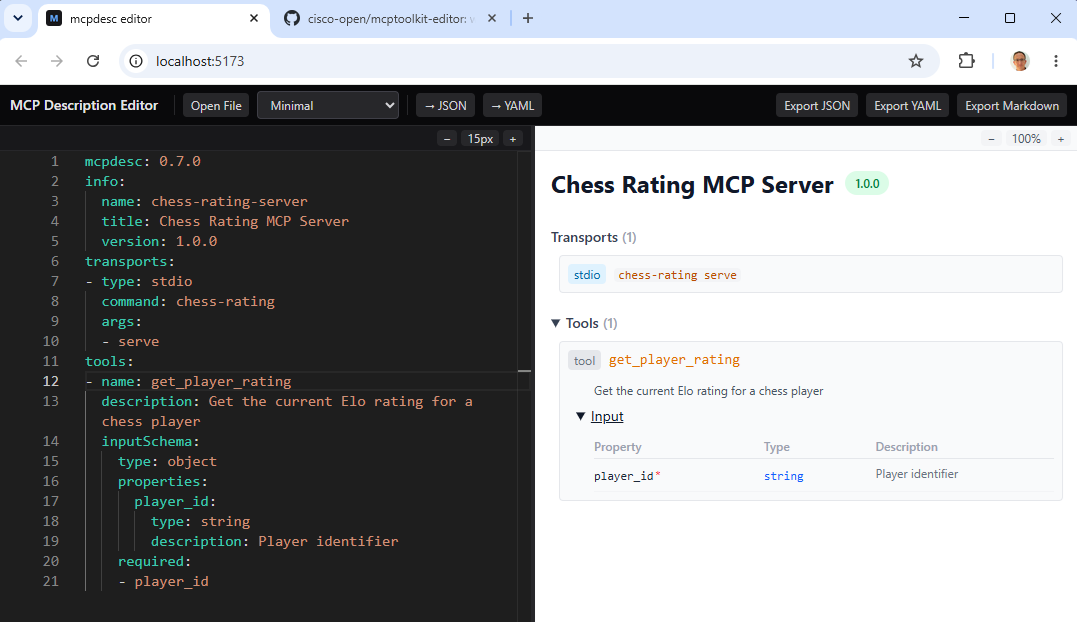Go back in browser history
The height and width of the screenshot is (622, 1077).
pos(21,61)
